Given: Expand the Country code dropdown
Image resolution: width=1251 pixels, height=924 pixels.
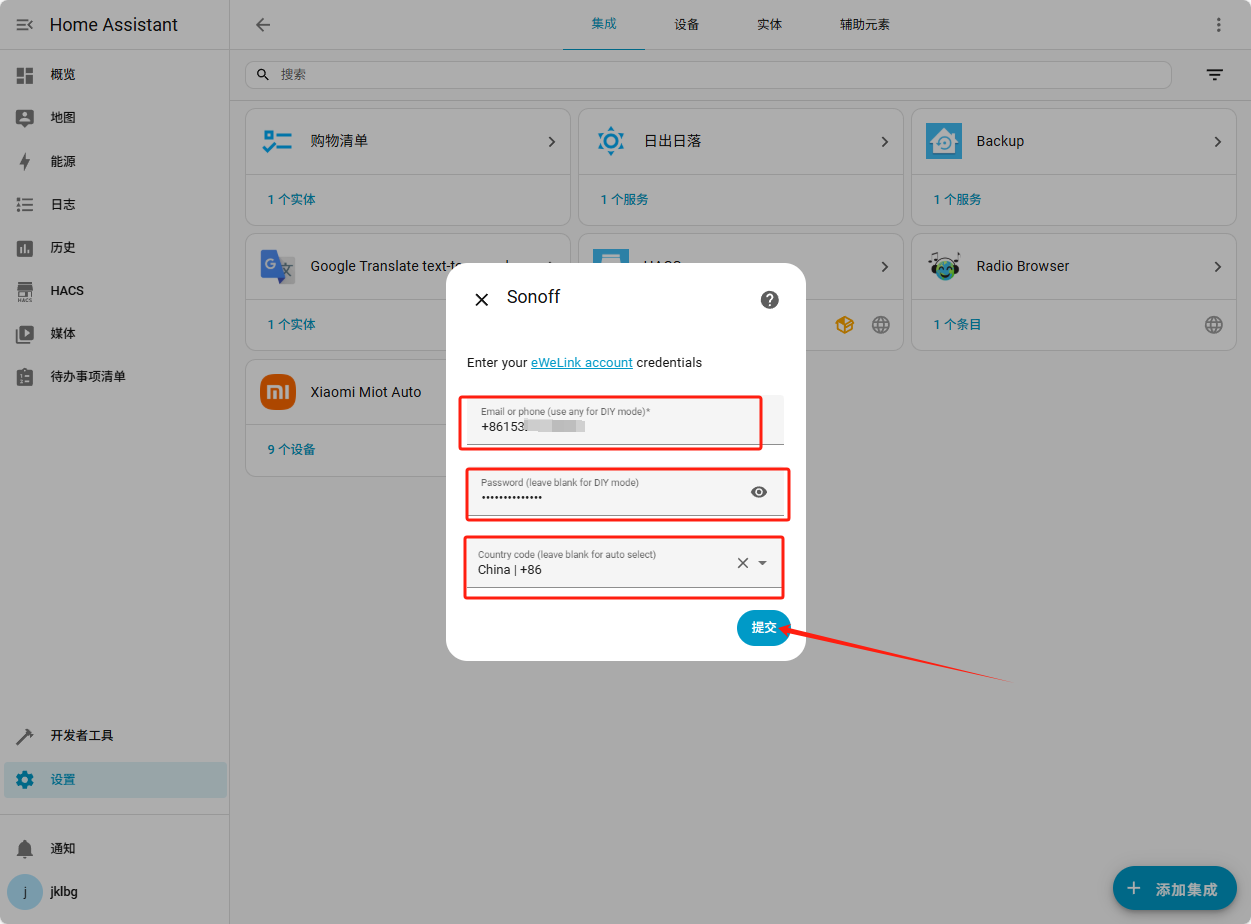Looking at the screenshot, I should 763,563.
